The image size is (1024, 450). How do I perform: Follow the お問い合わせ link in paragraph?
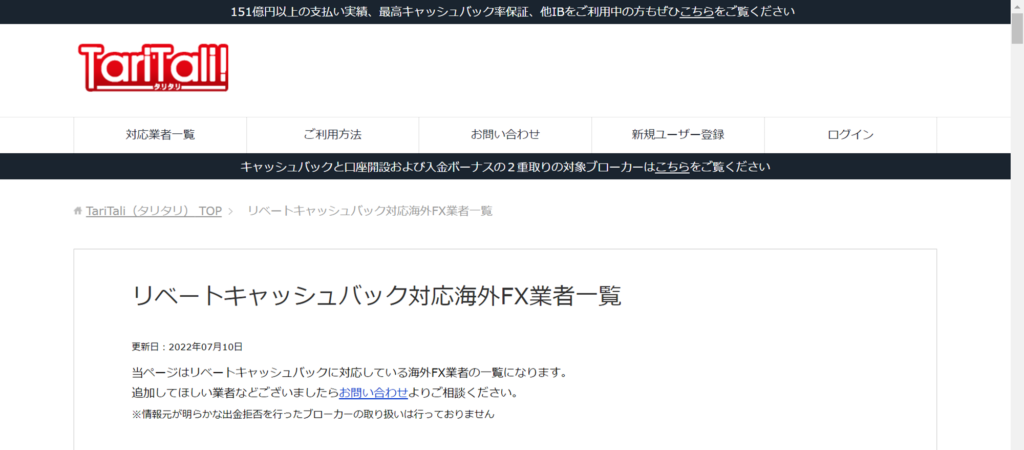(374, 393)
